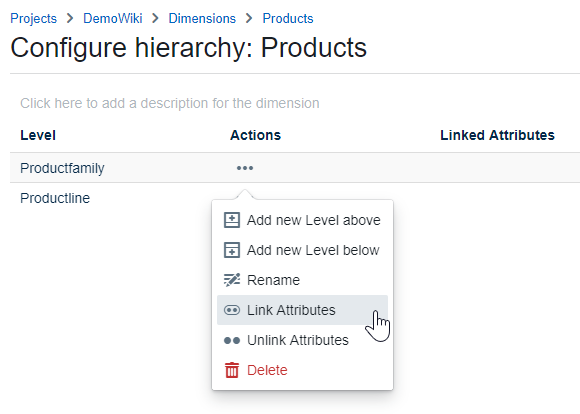Viewport: 580px width, 414px height.
Task: Click the Link Attributes chain icon
Action: pos(232,310)
